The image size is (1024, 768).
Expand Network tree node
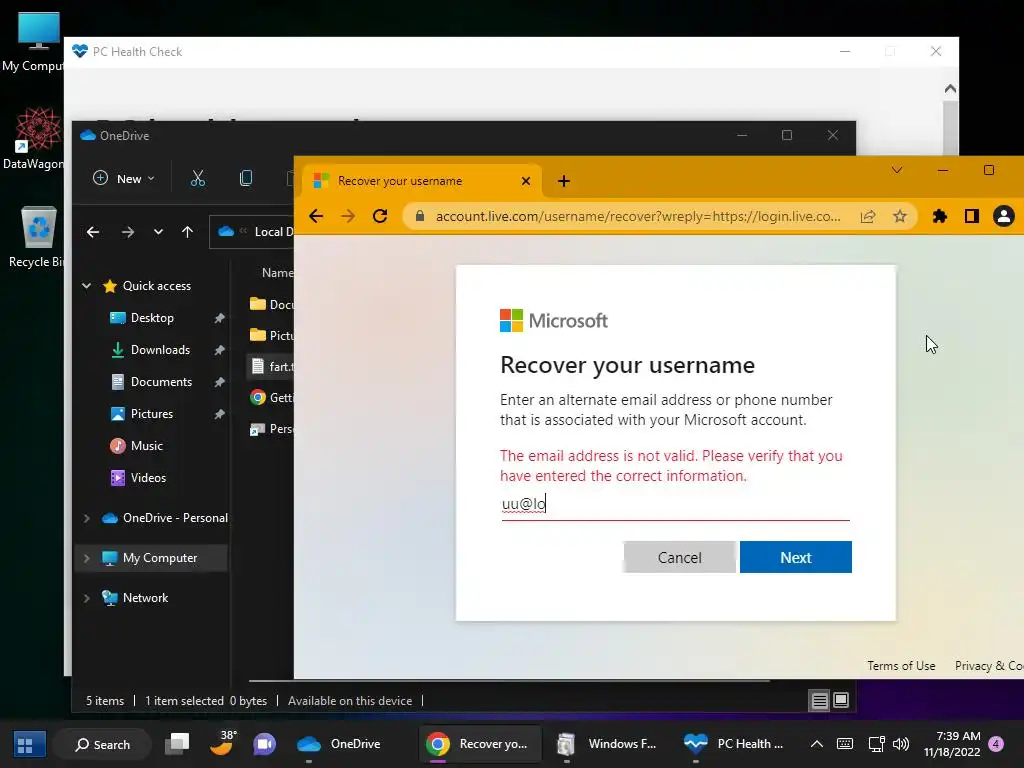87,598
